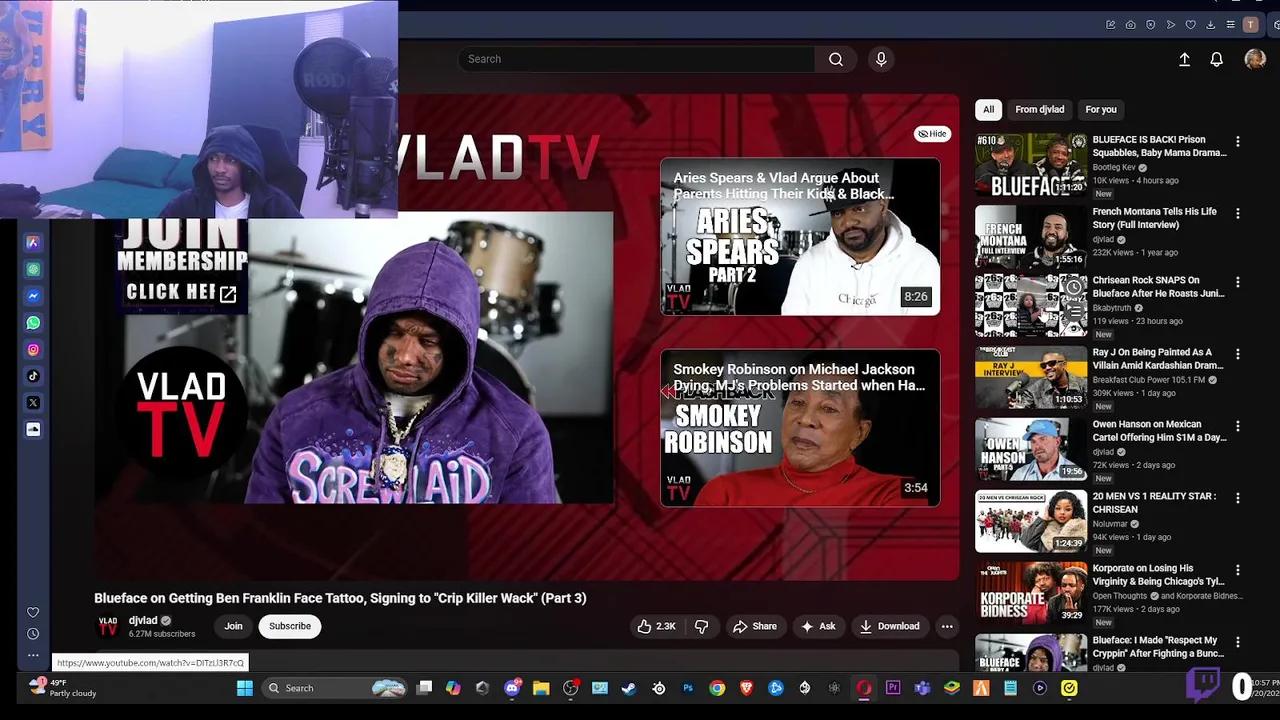Open Opera downloads icon in toolbar
Image resolution: width=1280 pixels, height=720 pixels.
coord(1210,25)
